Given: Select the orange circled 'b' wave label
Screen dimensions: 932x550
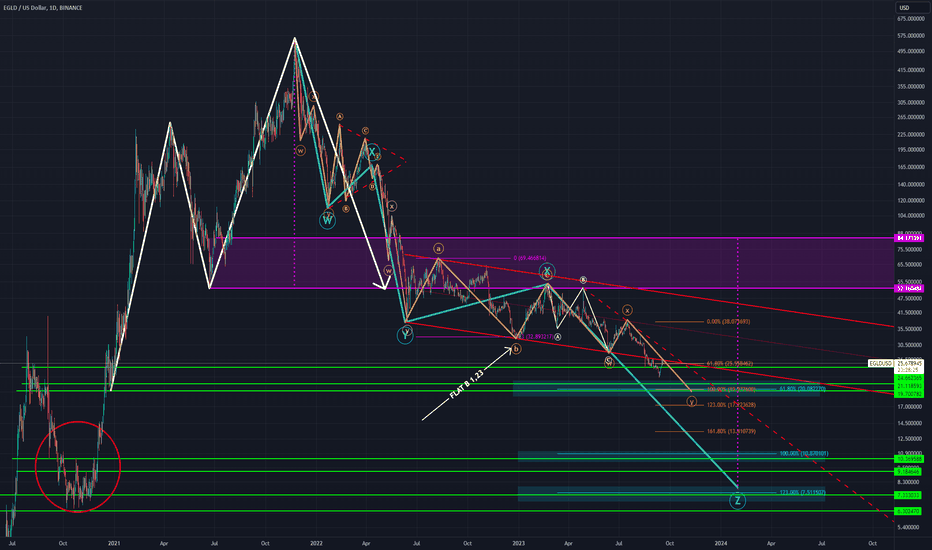Looking at the screenshot, I should click(x=516, y=349).
